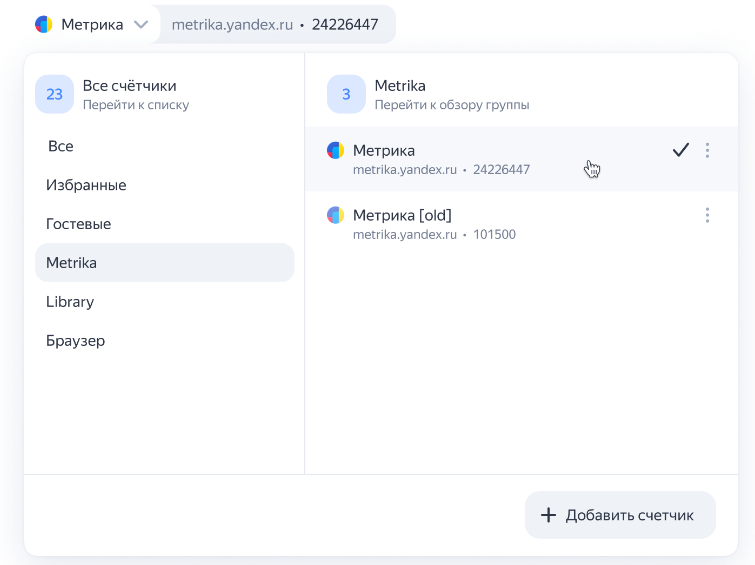This screenshot has width=755, height=565.
Task: Click the metrika.yandex.ru 24226447 breadcrumb
Action: [275, 24]
